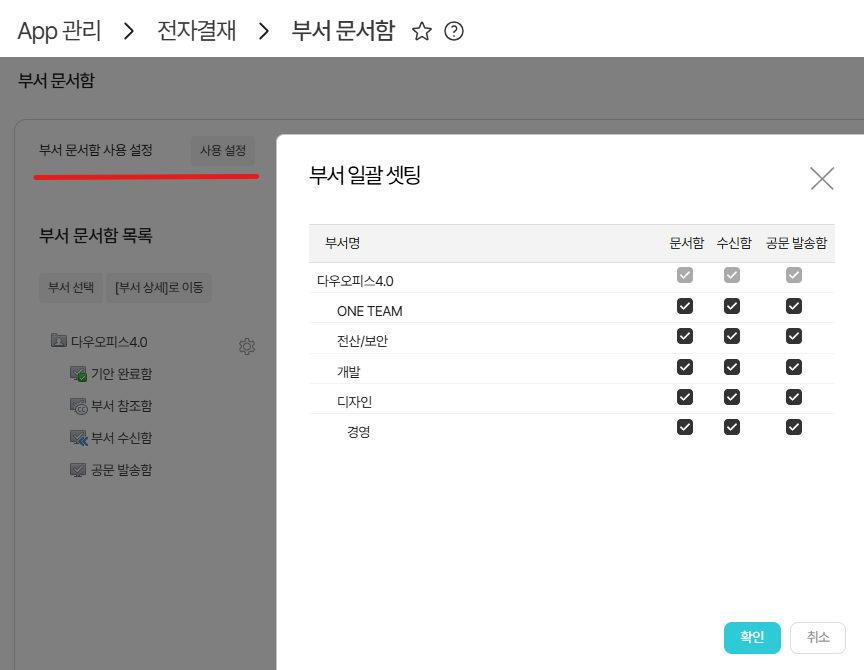Toggle 수신함 checkbox for 전산/보안
The width and height of the screenshot is (864, 670).
click(732, 336)
